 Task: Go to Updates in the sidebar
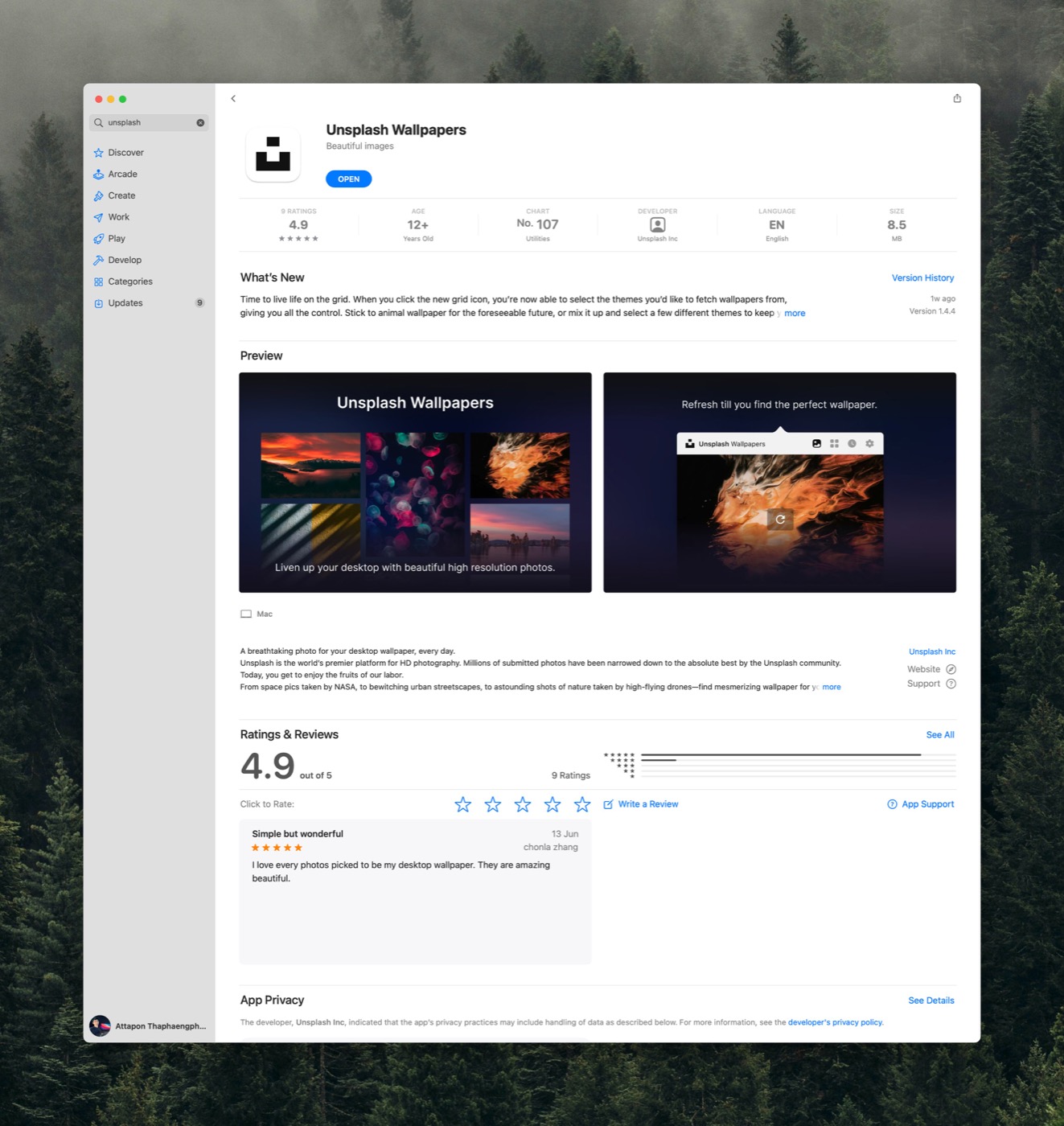click(x=125, y=303)
